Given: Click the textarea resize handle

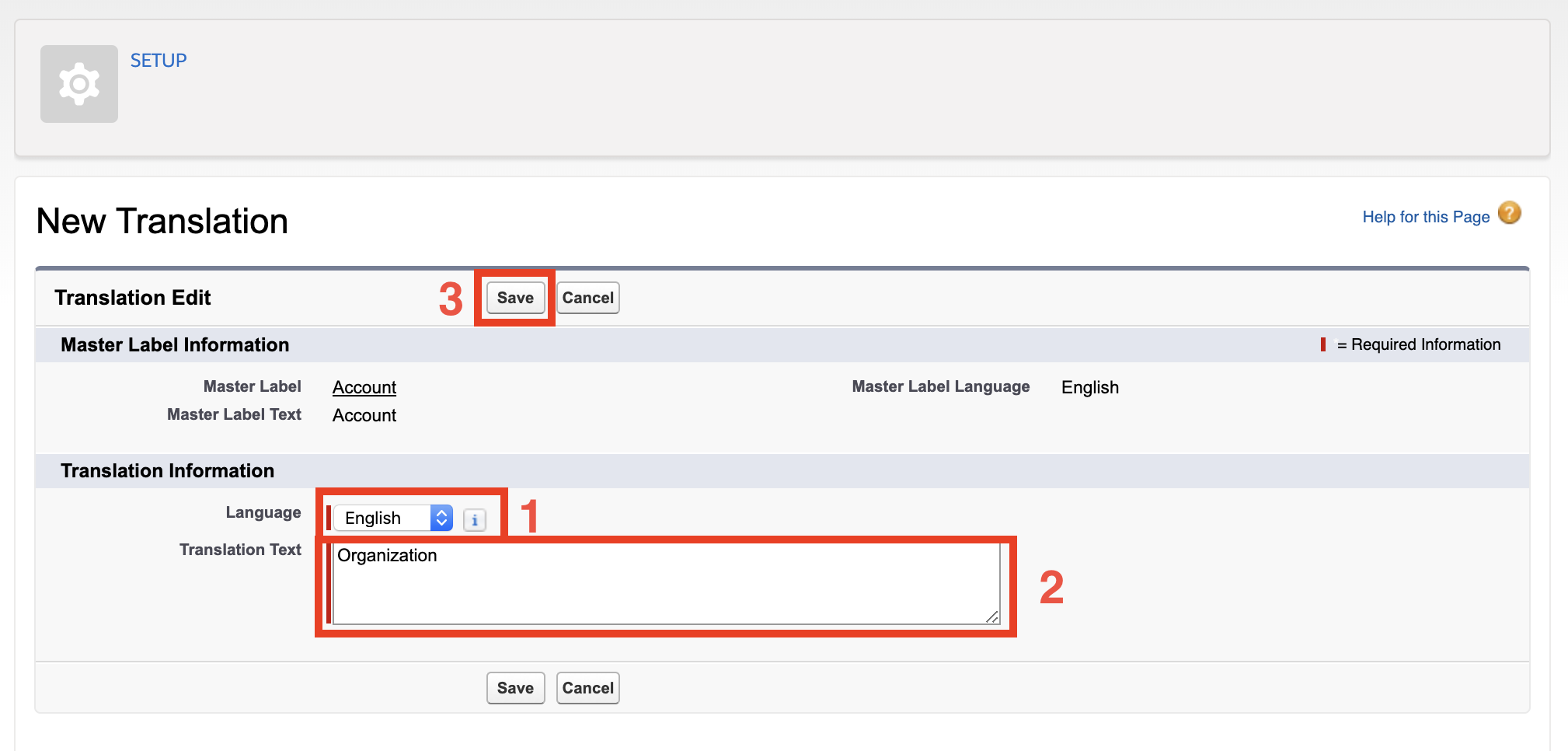Looking at the screenshot, I should (992, 618).
